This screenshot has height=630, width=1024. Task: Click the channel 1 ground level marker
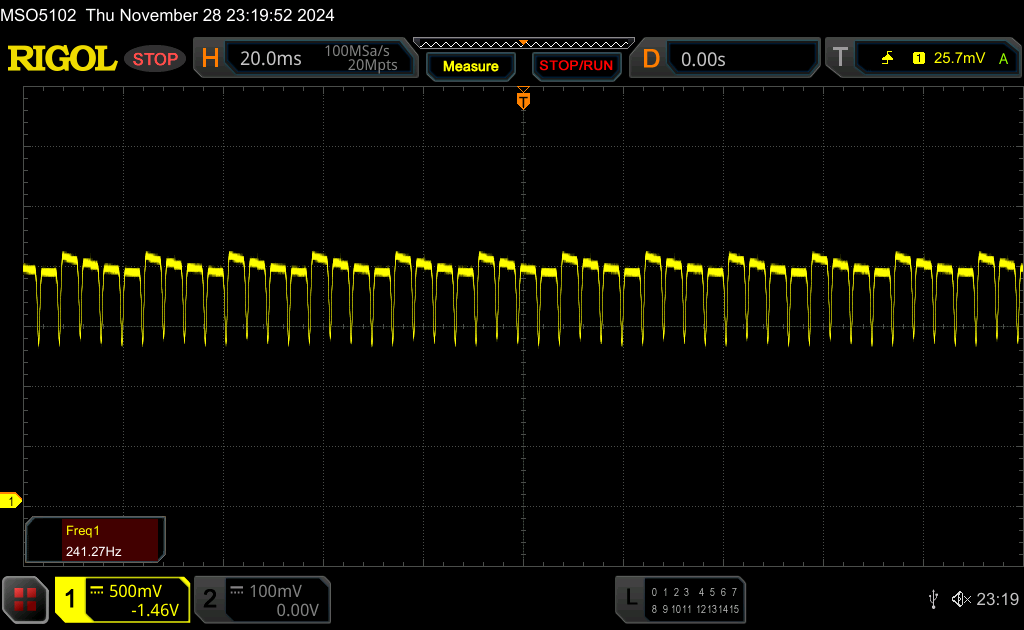pos(10,501)
